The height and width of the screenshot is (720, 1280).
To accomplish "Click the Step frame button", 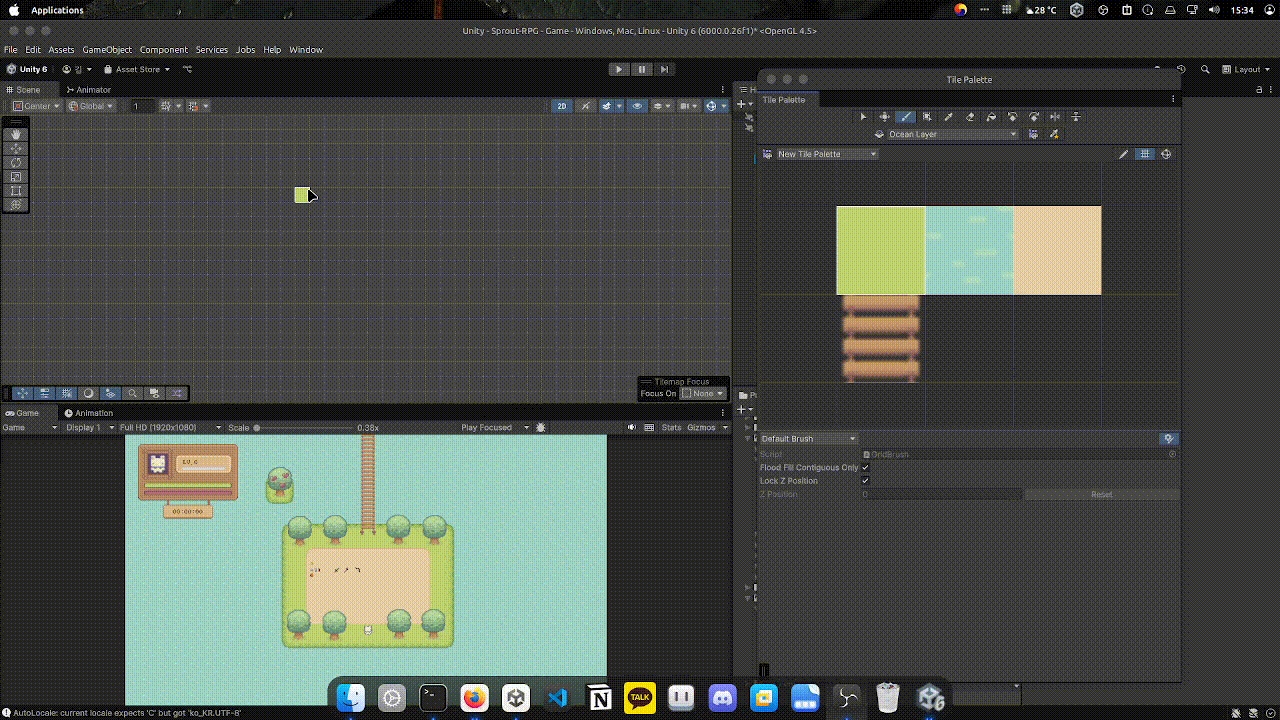I will pos(664,69).
